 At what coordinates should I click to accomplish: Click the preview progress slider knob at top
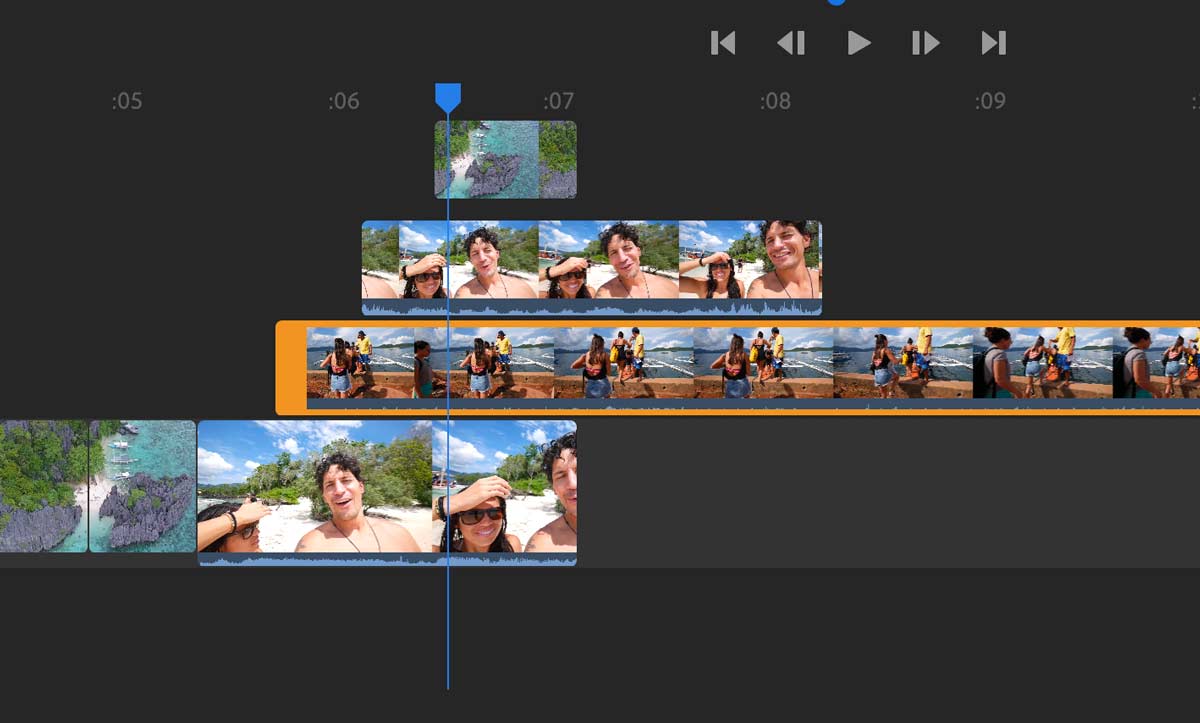click(x=837, y=2)
